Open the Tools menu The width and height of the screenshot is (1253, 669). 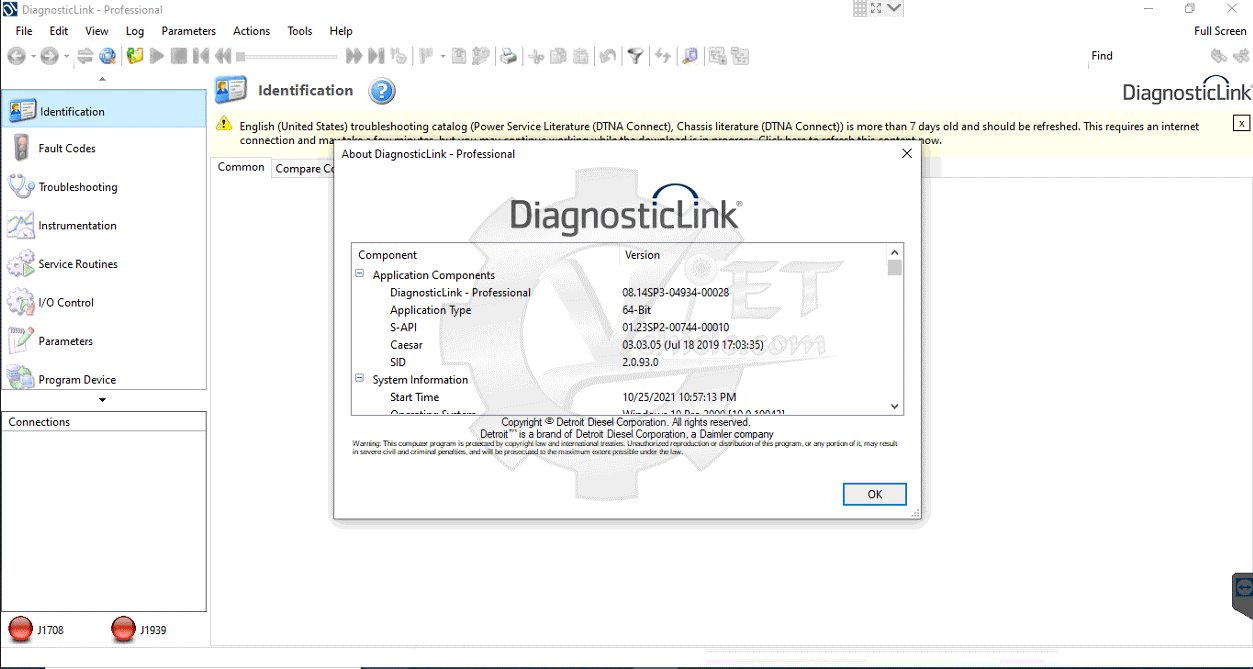[300, 31]
